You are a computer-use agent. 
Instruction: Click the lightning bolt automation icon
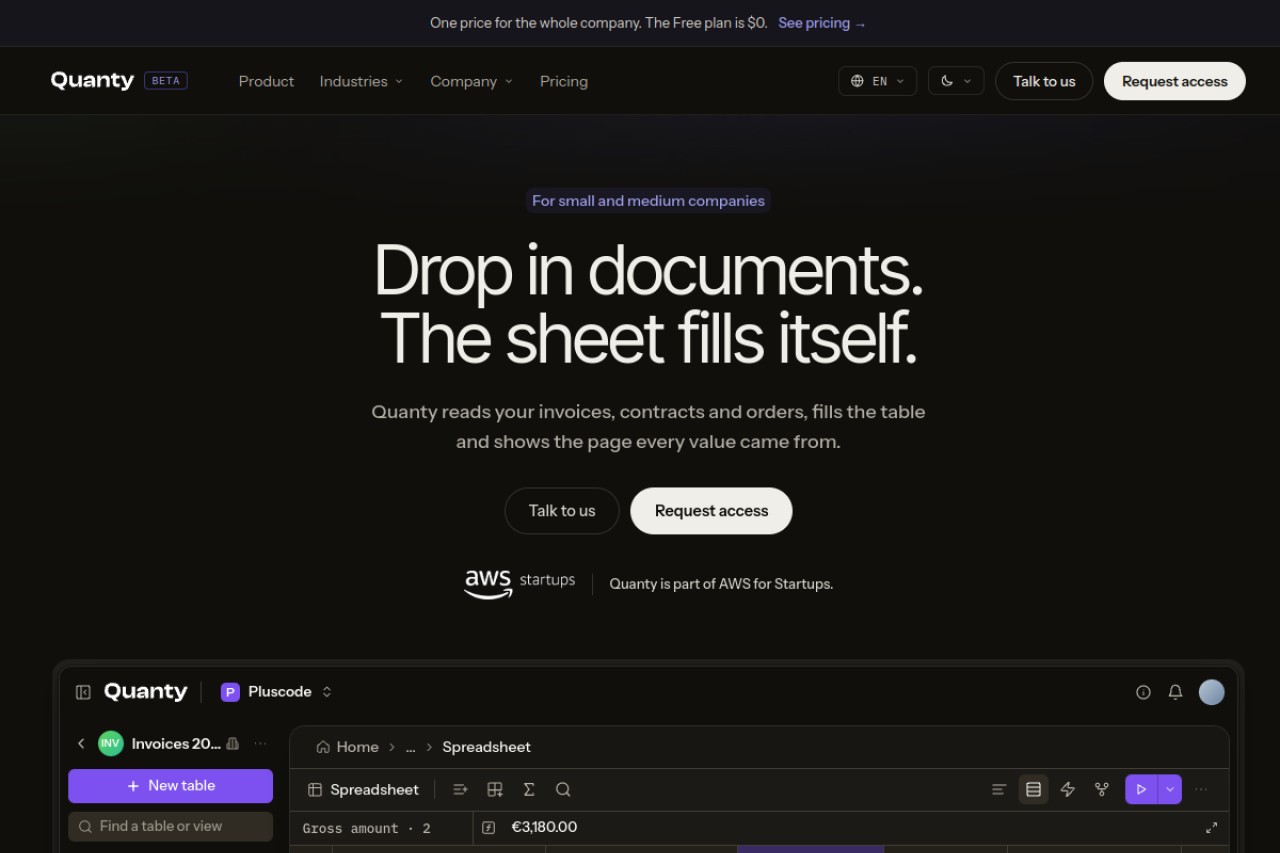click(1067, 790)
